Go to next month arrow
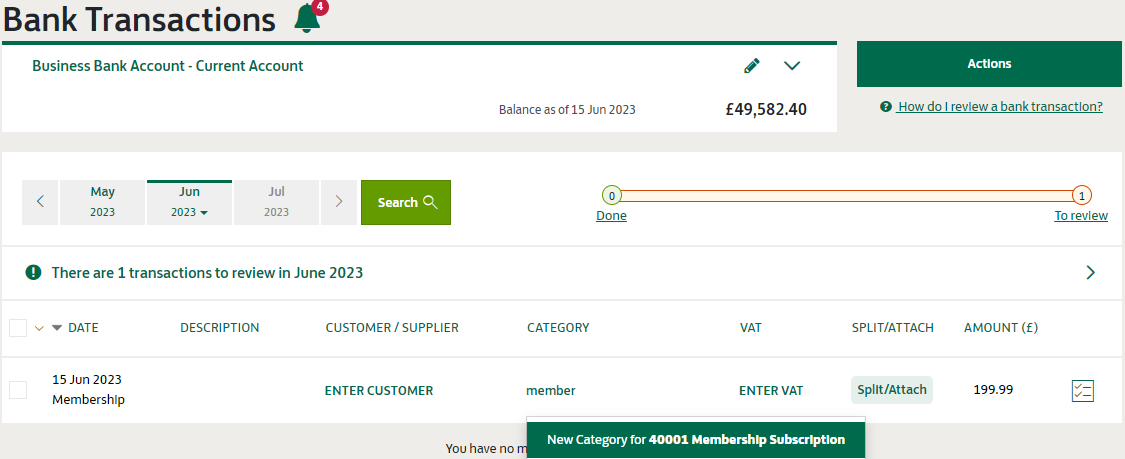Image resolution: width=1125 pixels, height=459 pixels. (339, 202)
